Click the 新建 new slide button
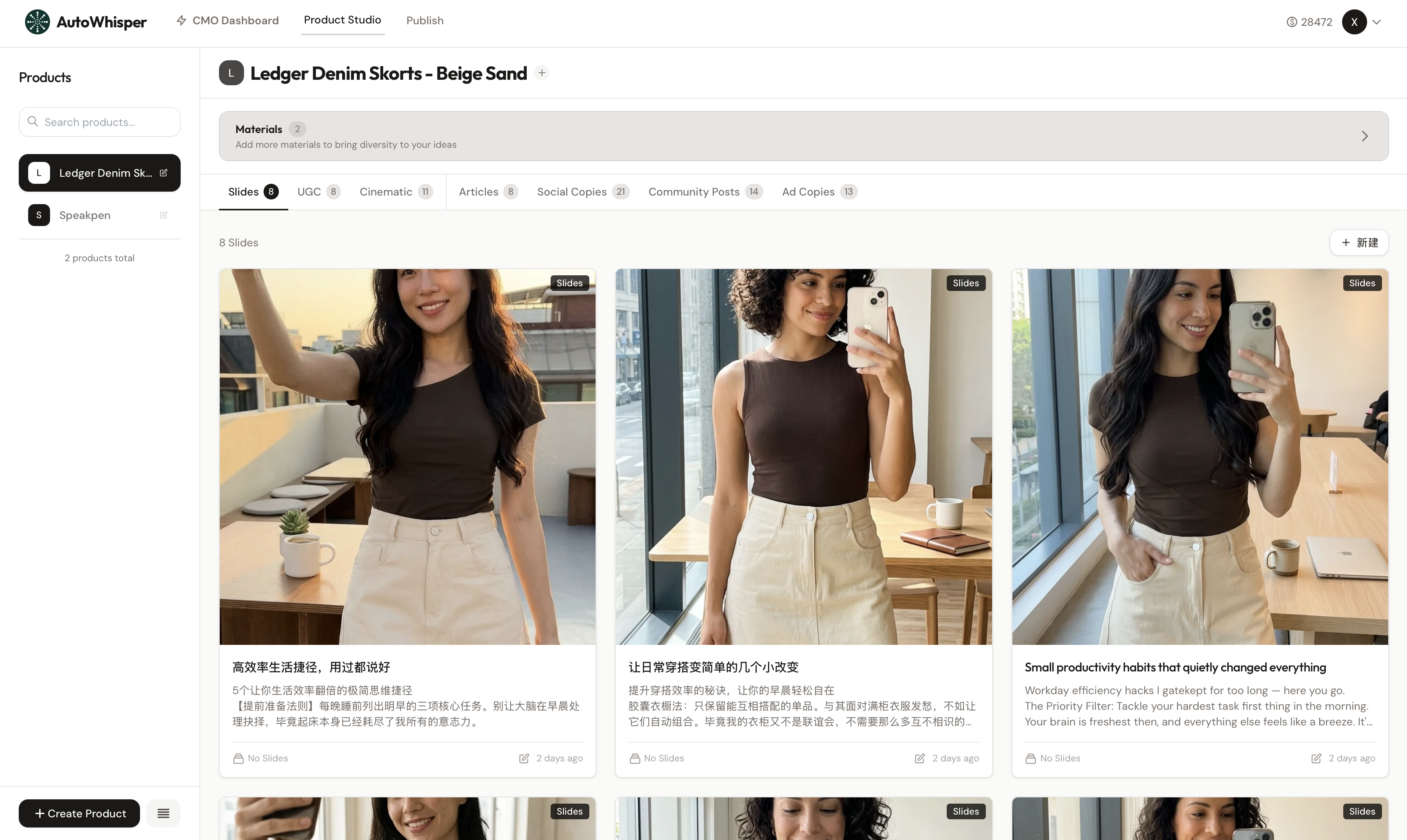The width and height of the screenshot is (1407, 840). (1359, 242)
